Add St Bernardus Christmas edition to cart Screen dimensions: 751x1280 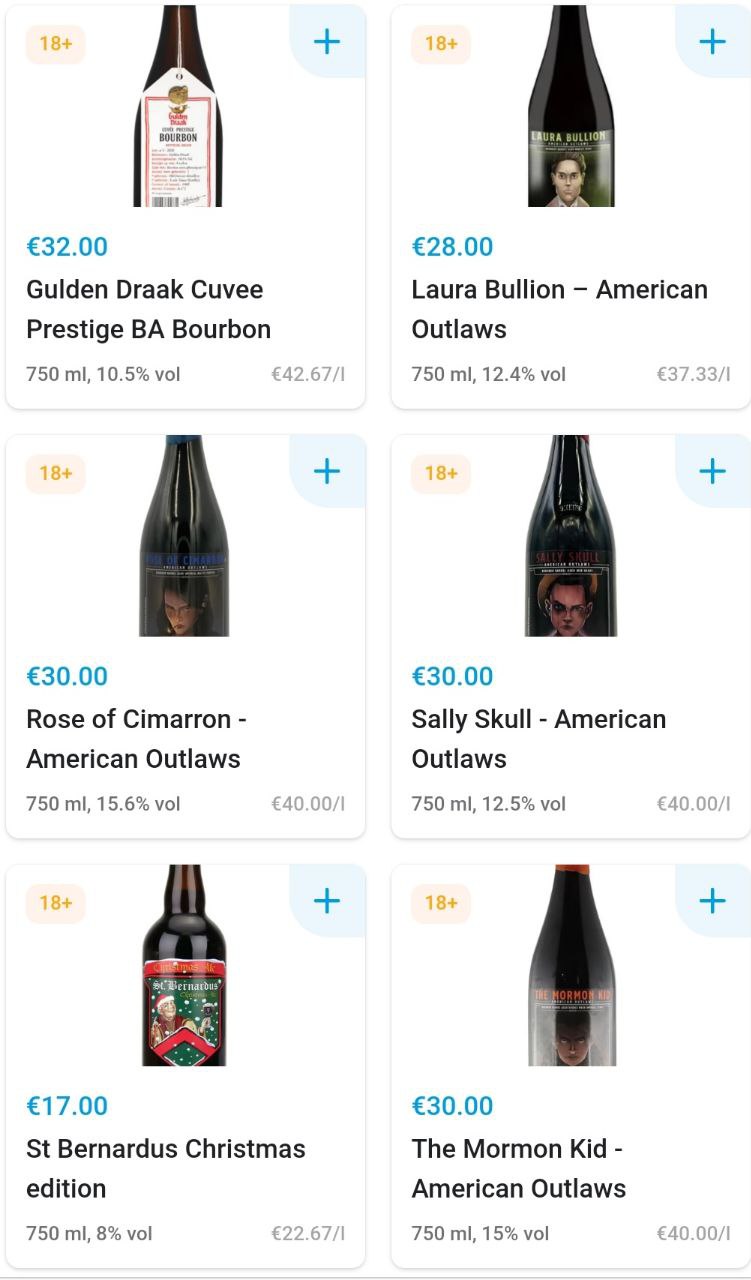327,901
